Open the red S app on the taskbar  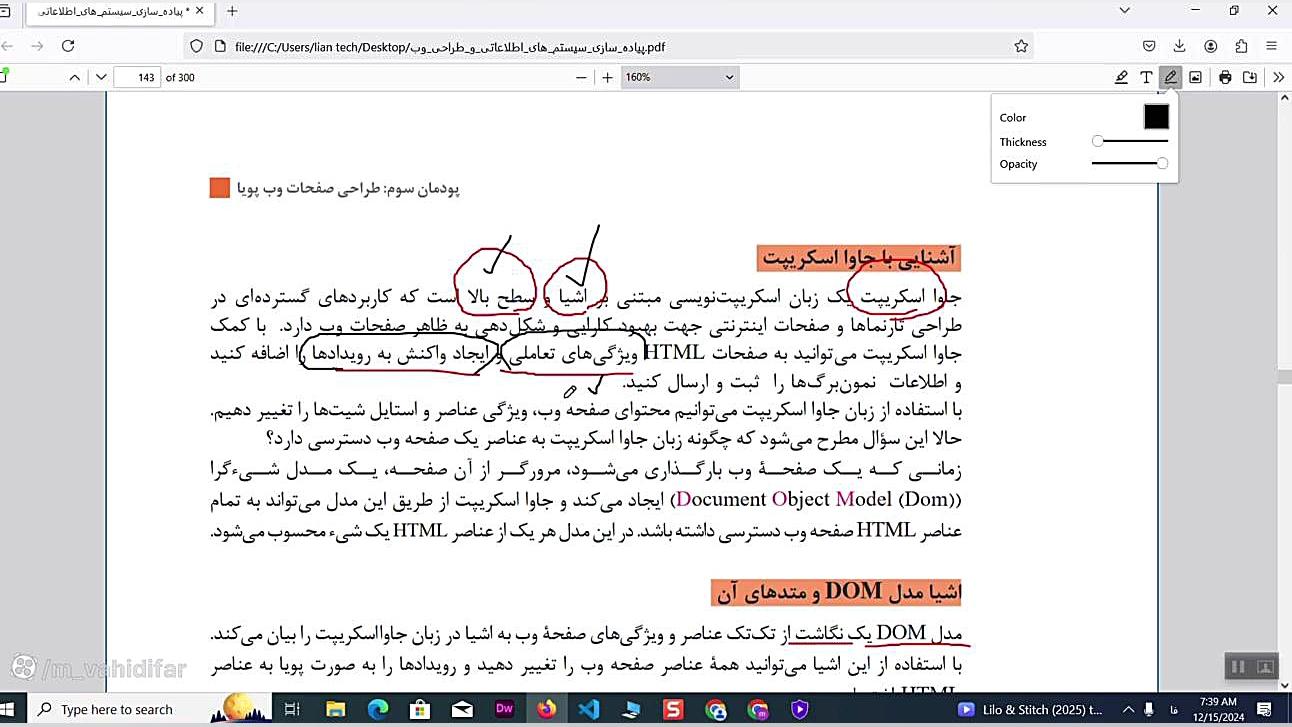(x=673, y=710)
